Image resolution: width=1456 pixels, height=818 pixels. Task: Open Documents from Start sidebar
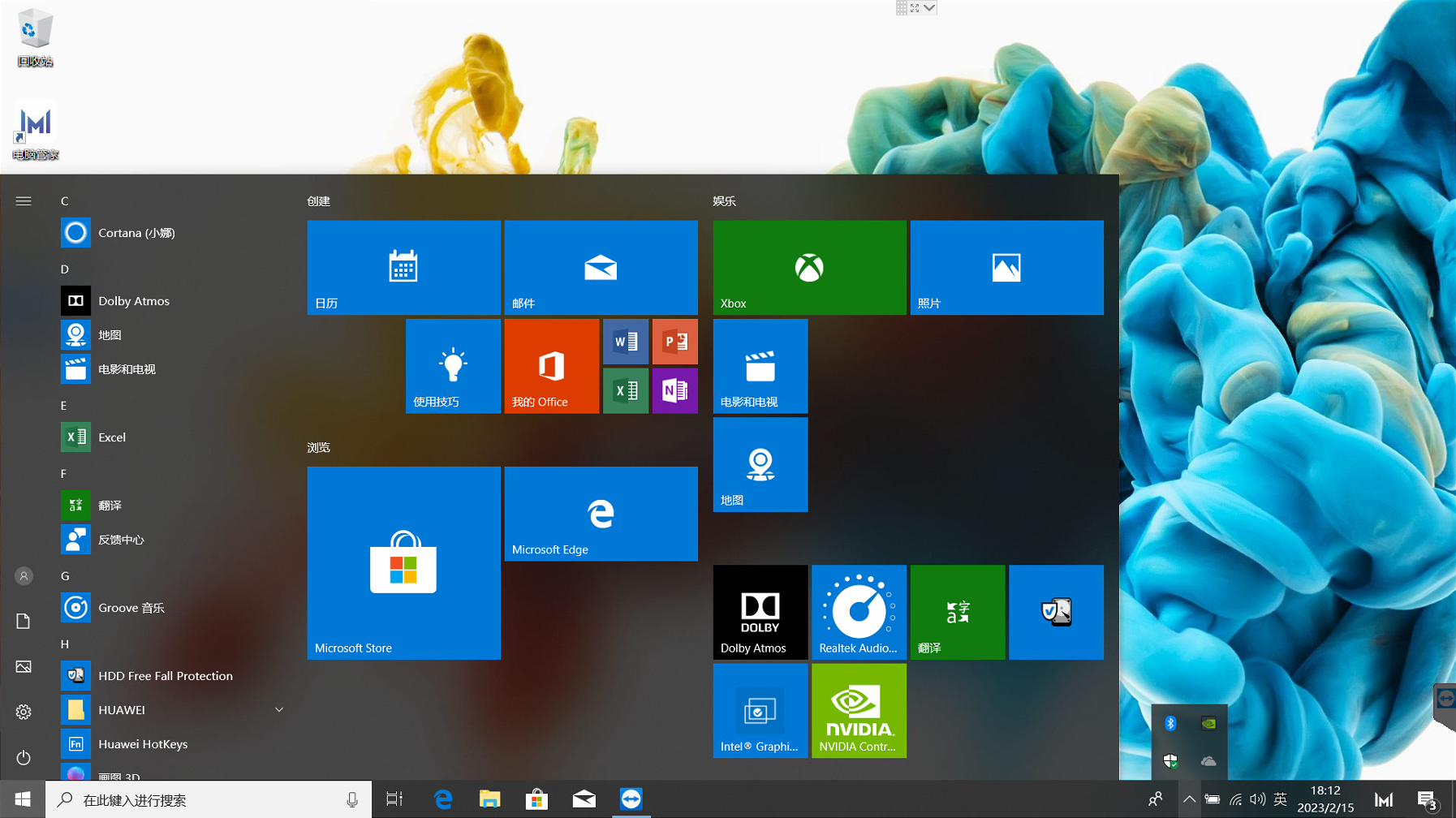[24, 622]
